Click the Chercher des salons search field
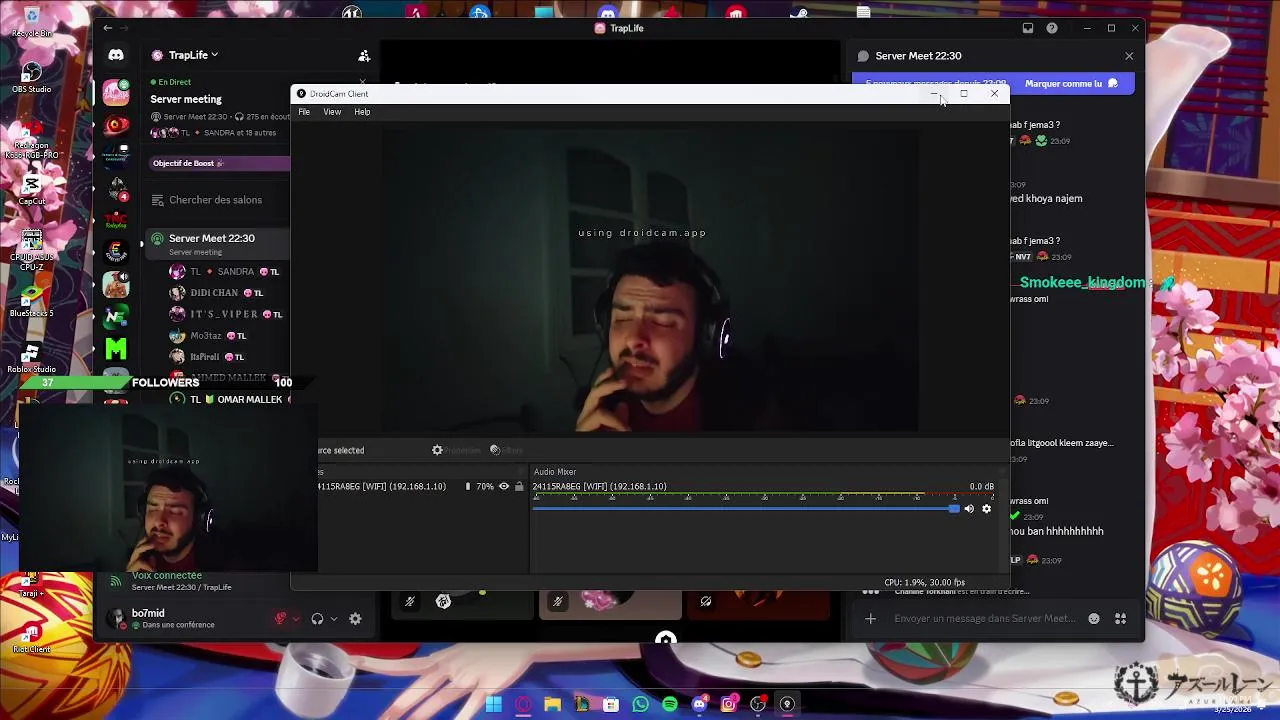 coord(216,200)
